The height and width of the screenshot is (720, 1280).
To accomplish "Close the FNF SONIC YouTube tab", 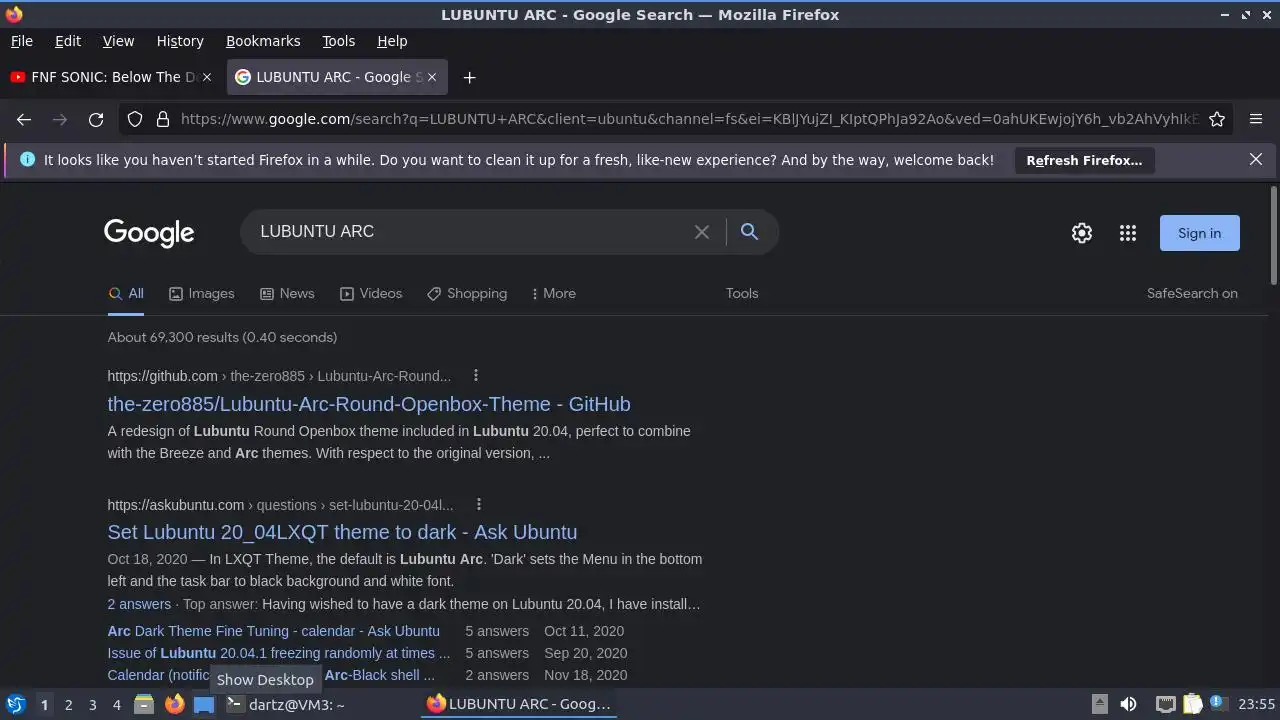I will 207,77.
